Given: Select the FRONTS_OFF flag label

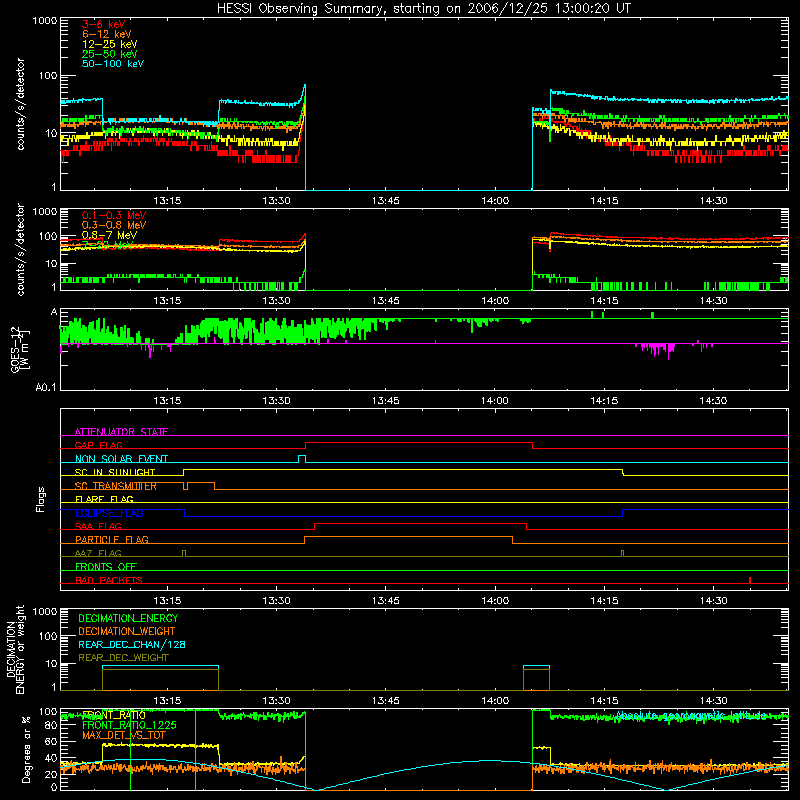Looking at the screenshot, I should click(106, 566).
